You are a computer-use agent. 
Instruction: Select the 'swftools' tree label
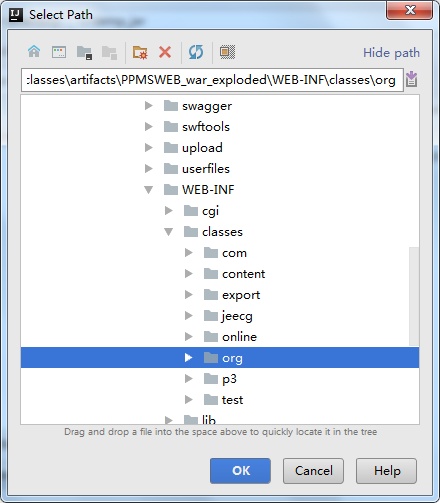(x=206, y=127)
